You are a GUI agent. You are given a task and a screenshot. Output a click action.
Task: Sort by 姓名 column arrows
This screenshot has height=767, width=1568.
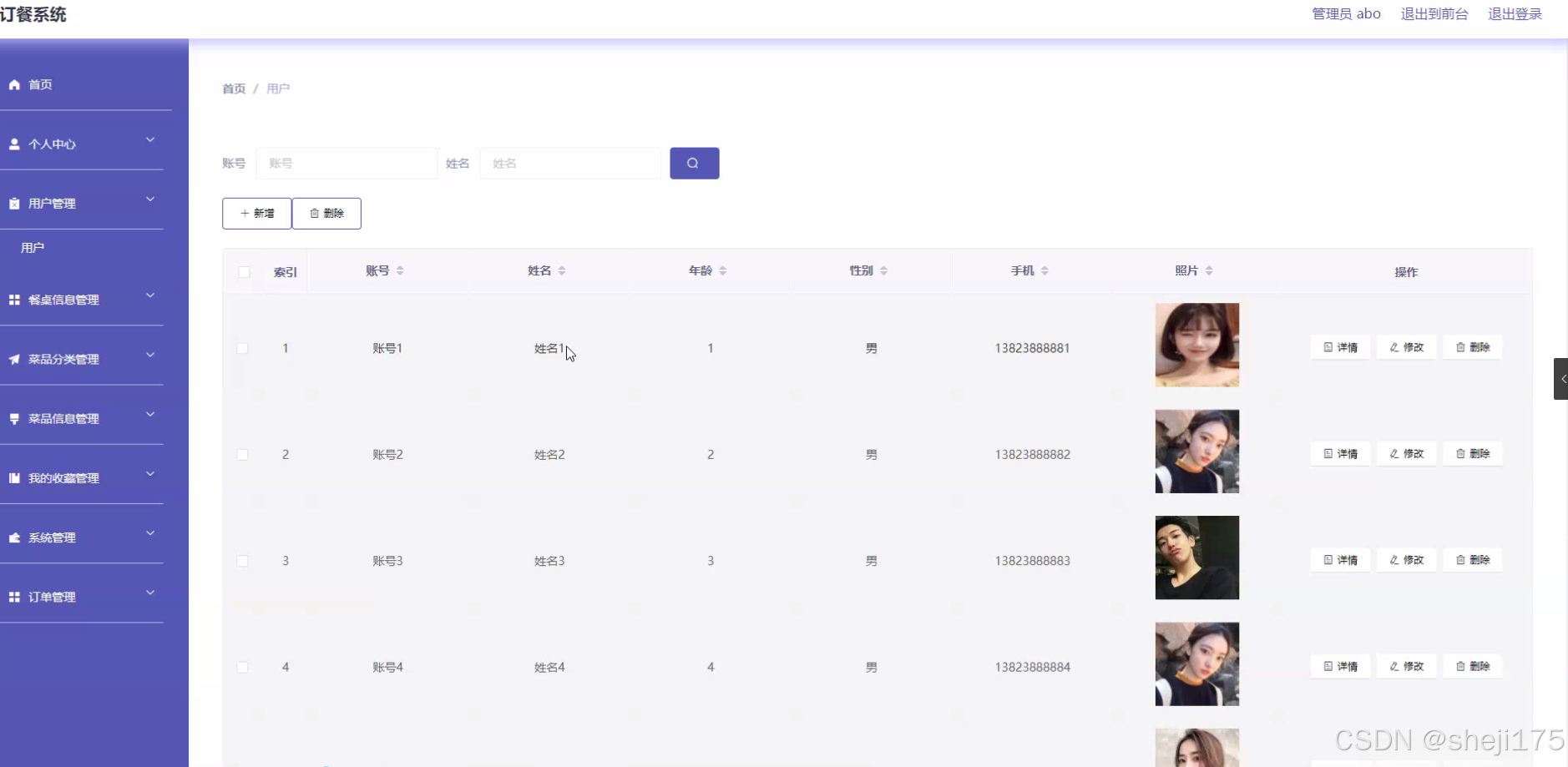562,270
